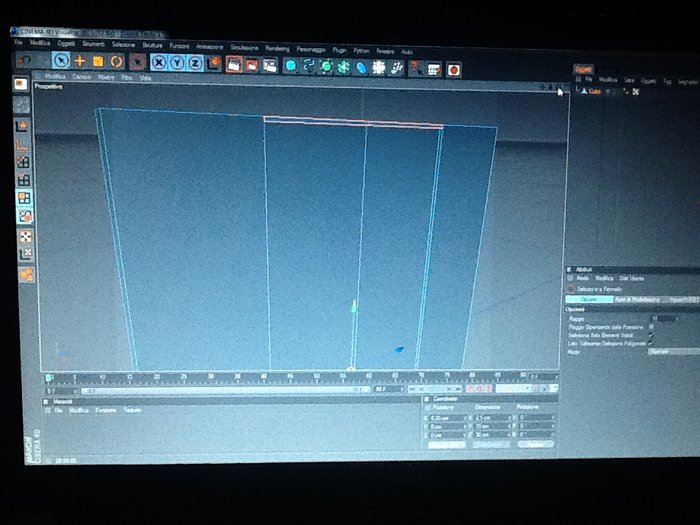Toggle Raggio Dipendente dalla Pressione checkbox

coord(651,327)
